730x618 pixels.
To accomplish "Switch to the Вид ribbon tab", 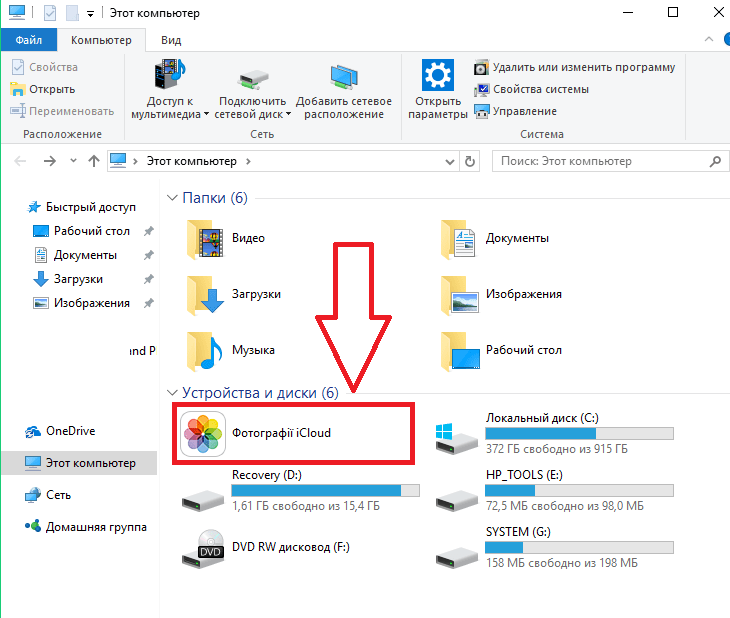I will tap(171, 40).
